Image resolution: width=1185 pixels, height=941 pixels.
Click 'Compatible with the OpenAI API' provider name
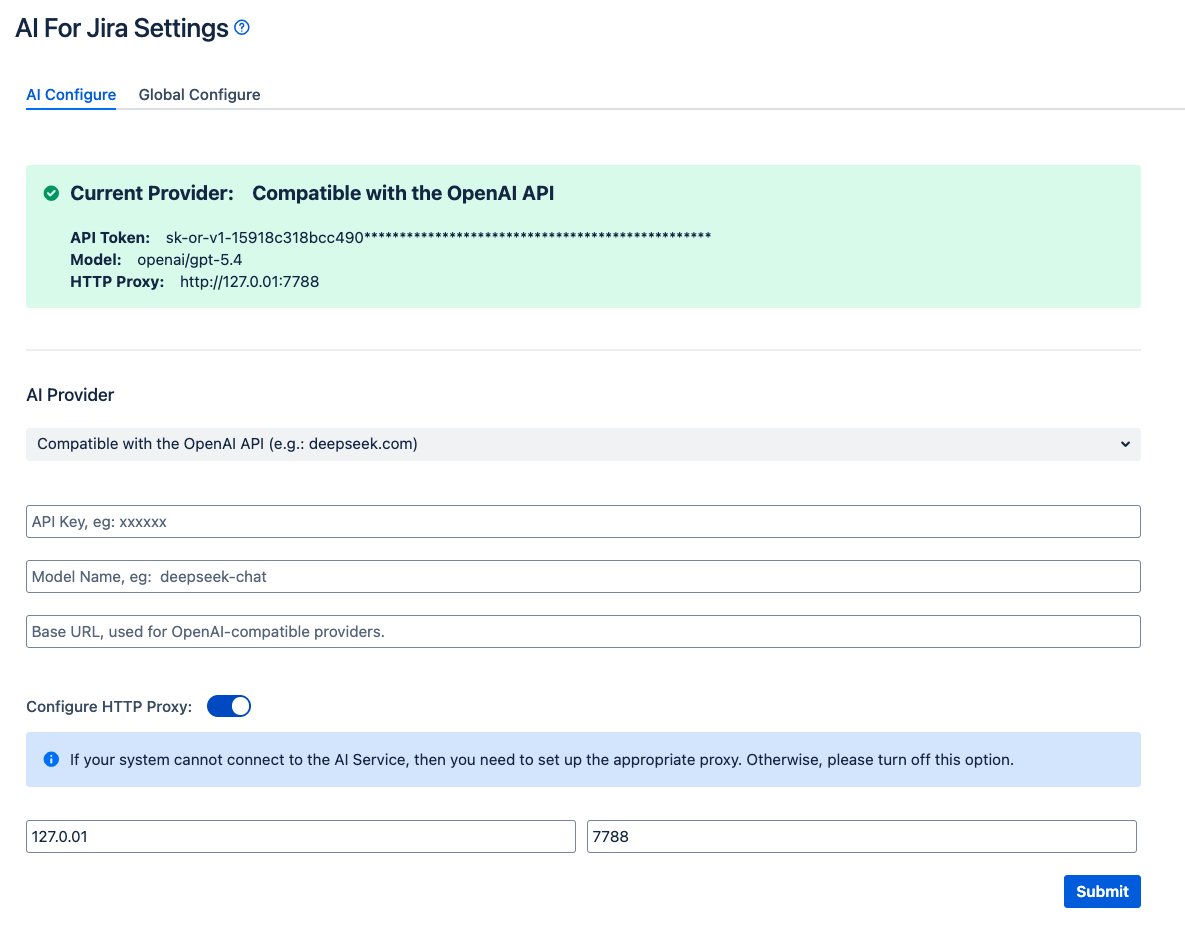403,193
